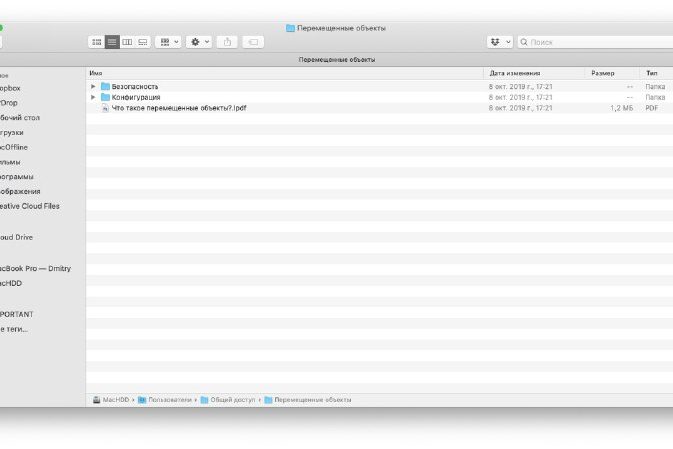Click the Безопасность modification date

(520, 86)
